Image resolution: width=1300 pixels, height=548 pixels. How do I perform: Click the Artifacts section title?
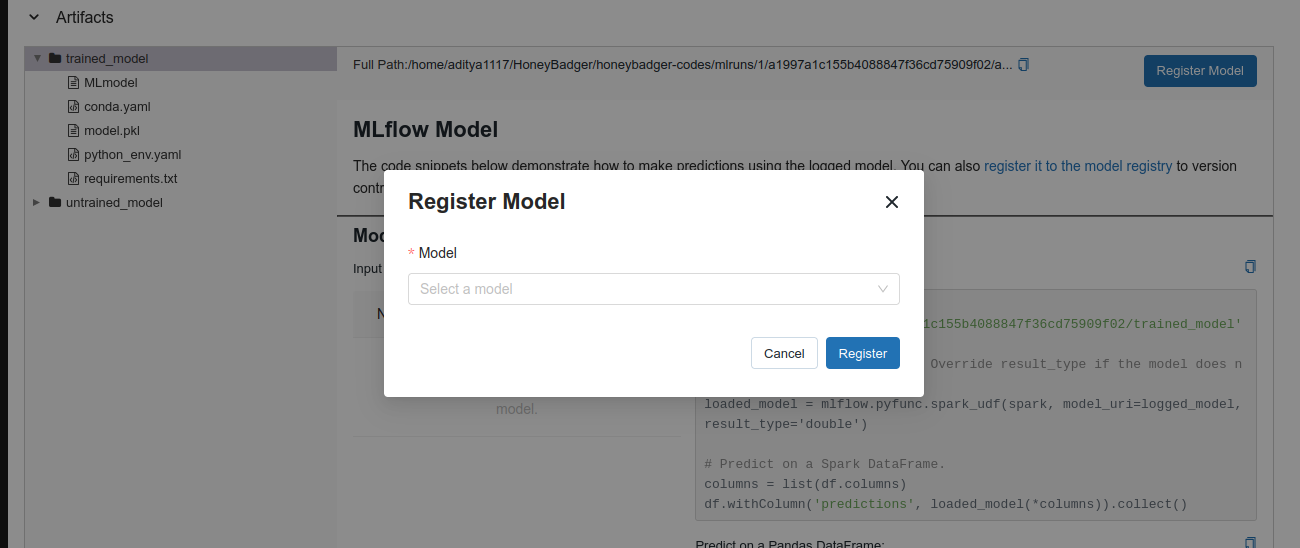[x=85, y=17]
